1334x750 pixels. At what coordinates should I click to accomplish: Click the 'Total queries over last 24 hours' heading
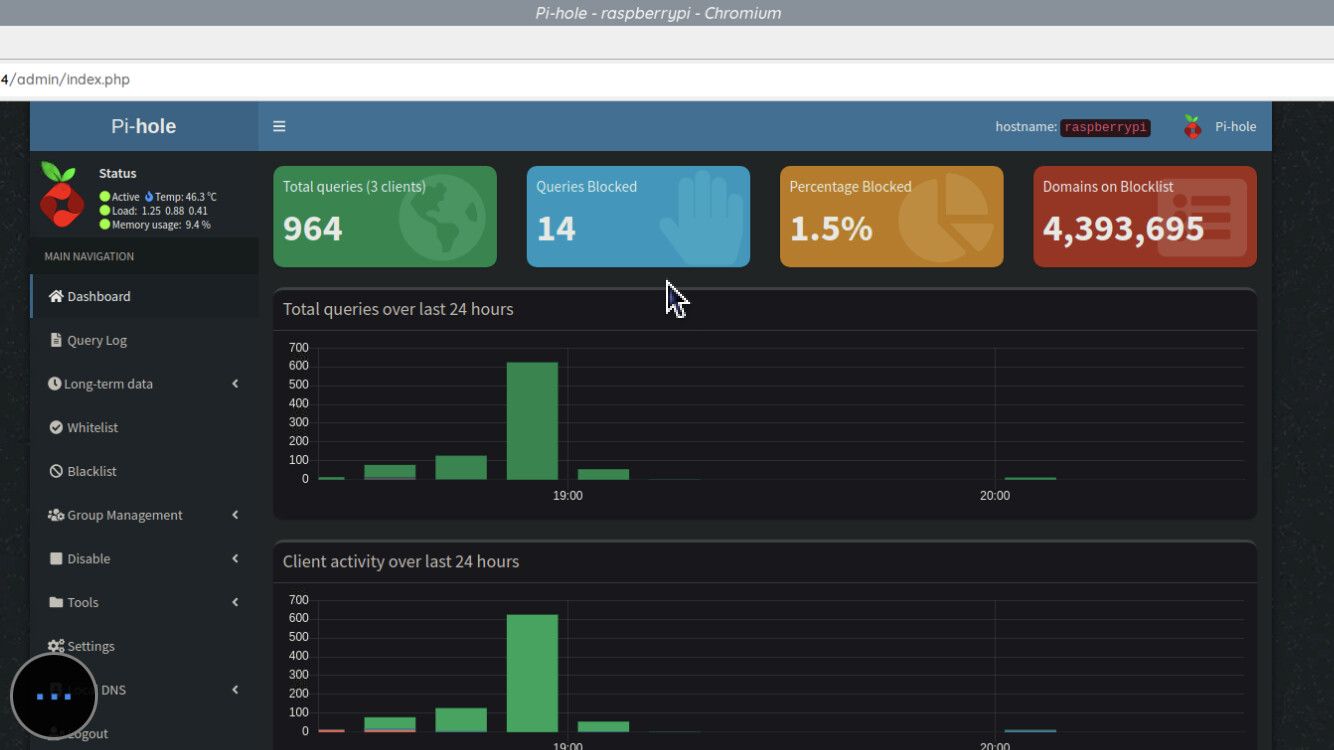[x=398, y=309]
